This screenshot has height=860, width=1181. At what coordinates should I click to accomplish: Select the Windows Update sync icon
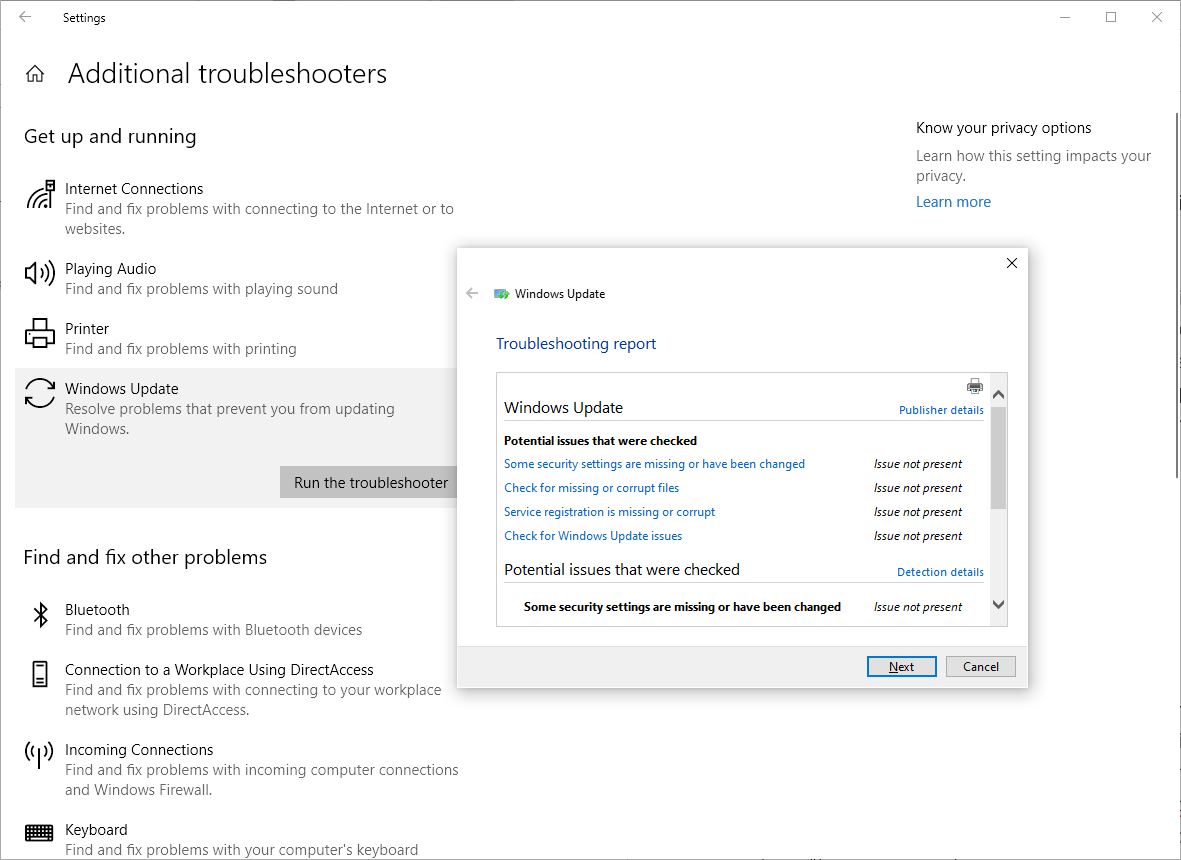[40, 393]
